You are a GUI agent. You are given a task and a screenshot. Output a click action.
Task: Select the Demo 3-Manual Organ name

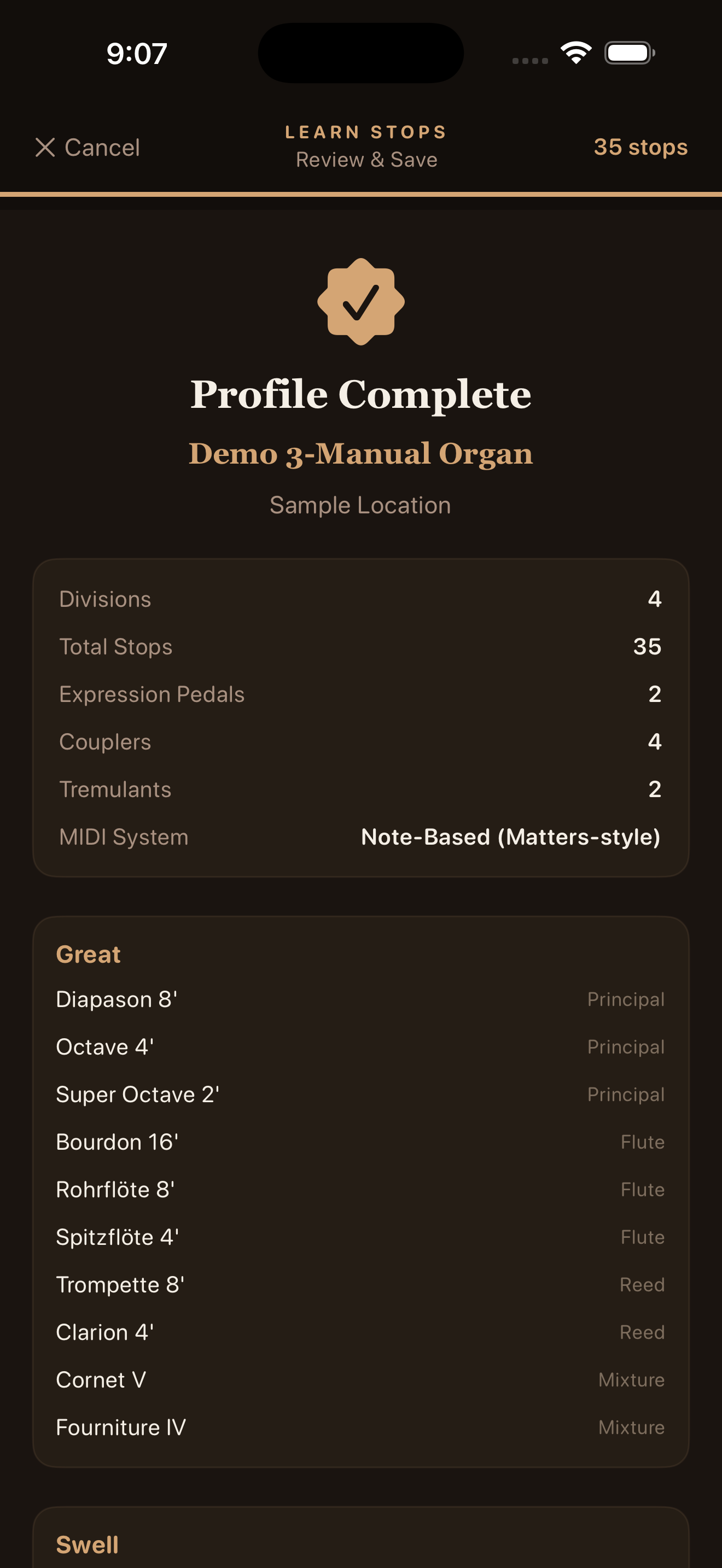coord(361,453)
